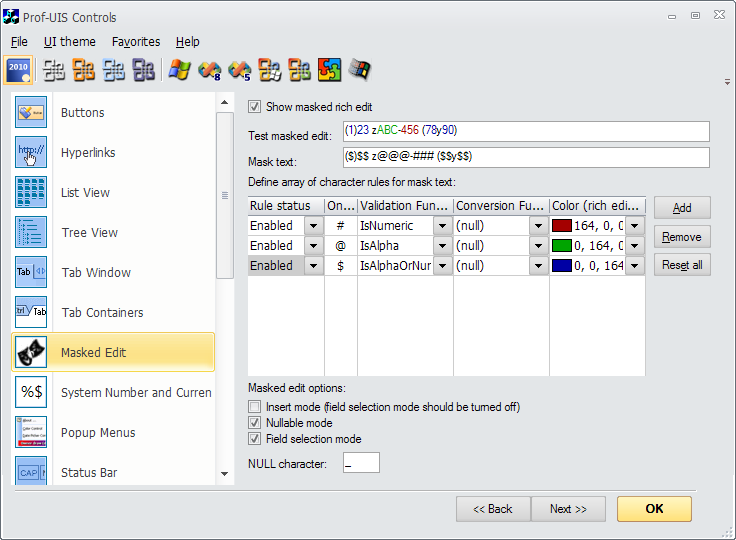
Task: Open color dropdown for 164, 0, 0 row
Action: coord(635,226)
